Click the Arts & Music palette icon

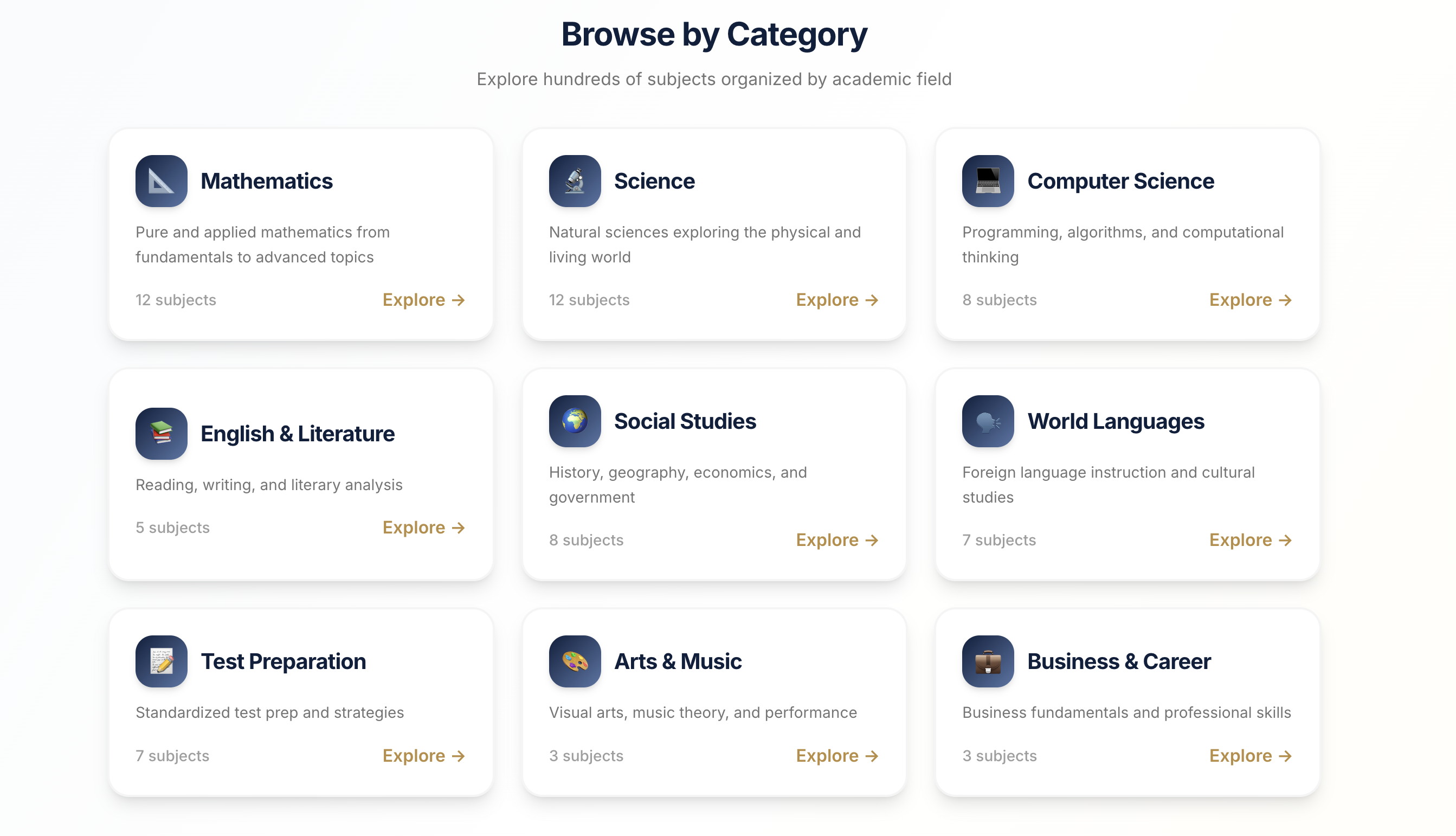click(575, 661)
